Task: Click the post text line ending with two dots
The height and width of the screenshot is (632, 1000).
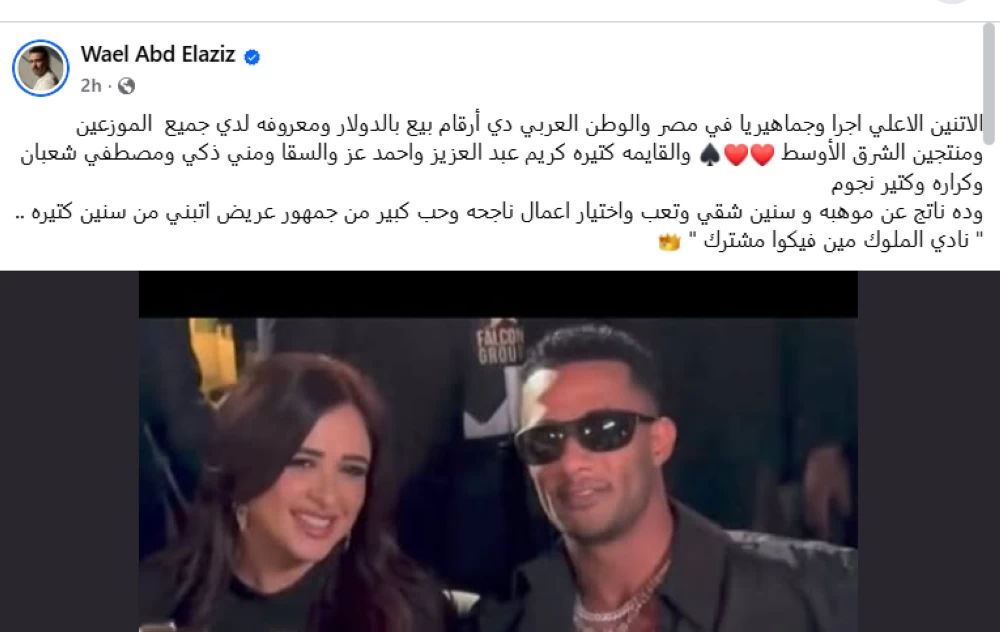Action: click(499, 212)
